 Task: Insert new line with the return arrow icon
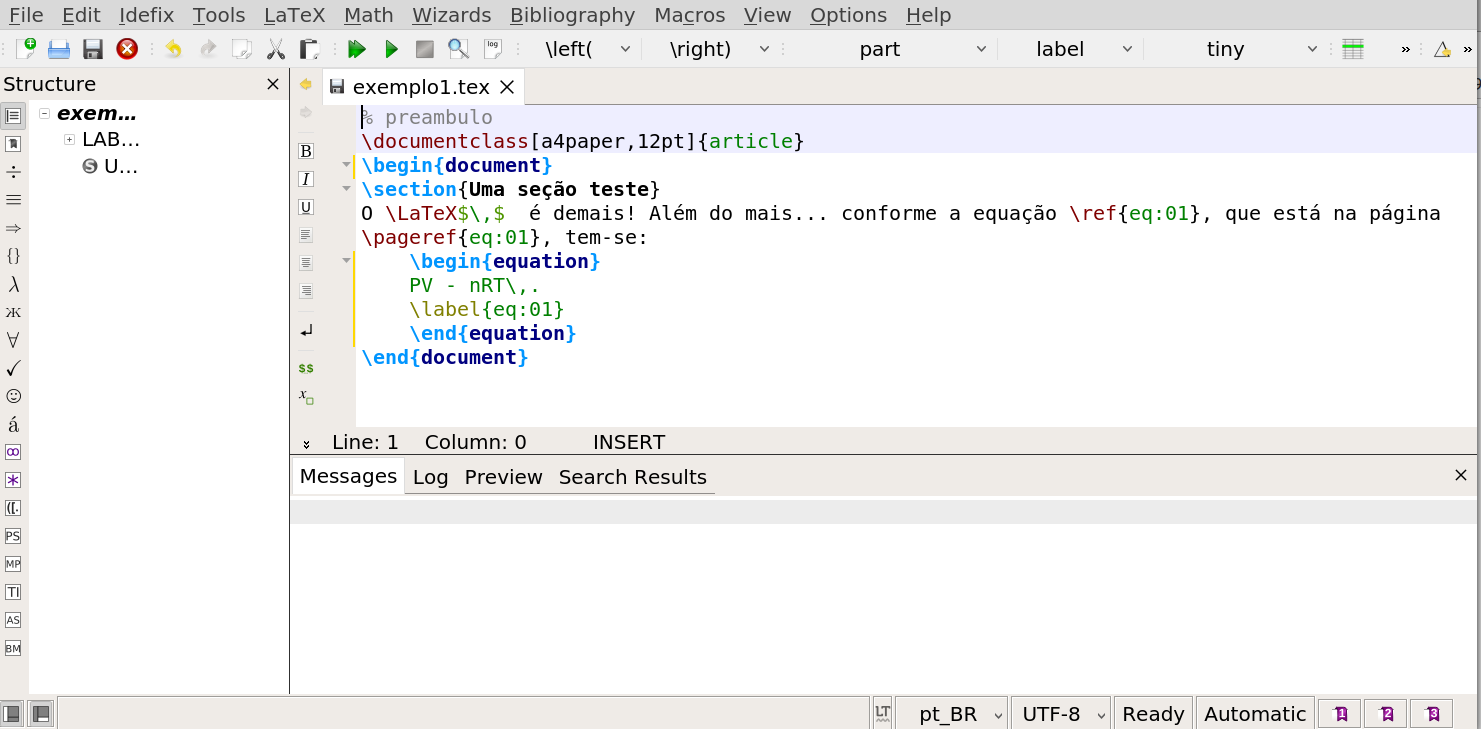point(306,331)
